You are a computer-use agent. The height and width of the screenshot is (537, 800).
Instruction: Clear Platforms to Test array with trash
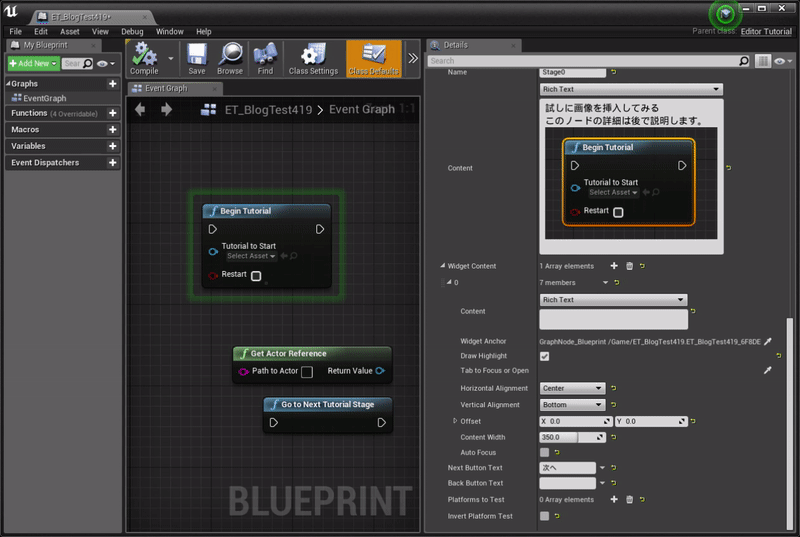point(629,499)
